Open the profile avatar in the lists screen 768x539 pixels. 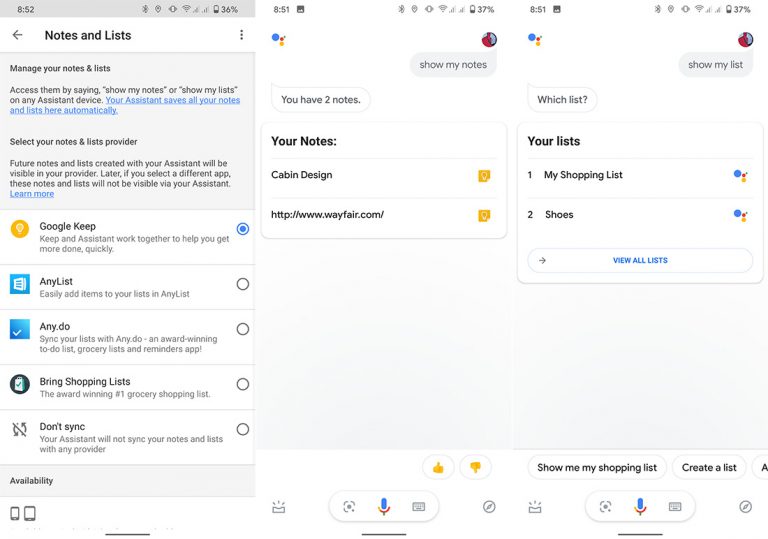pyautogui.click(x=745, y=39)
